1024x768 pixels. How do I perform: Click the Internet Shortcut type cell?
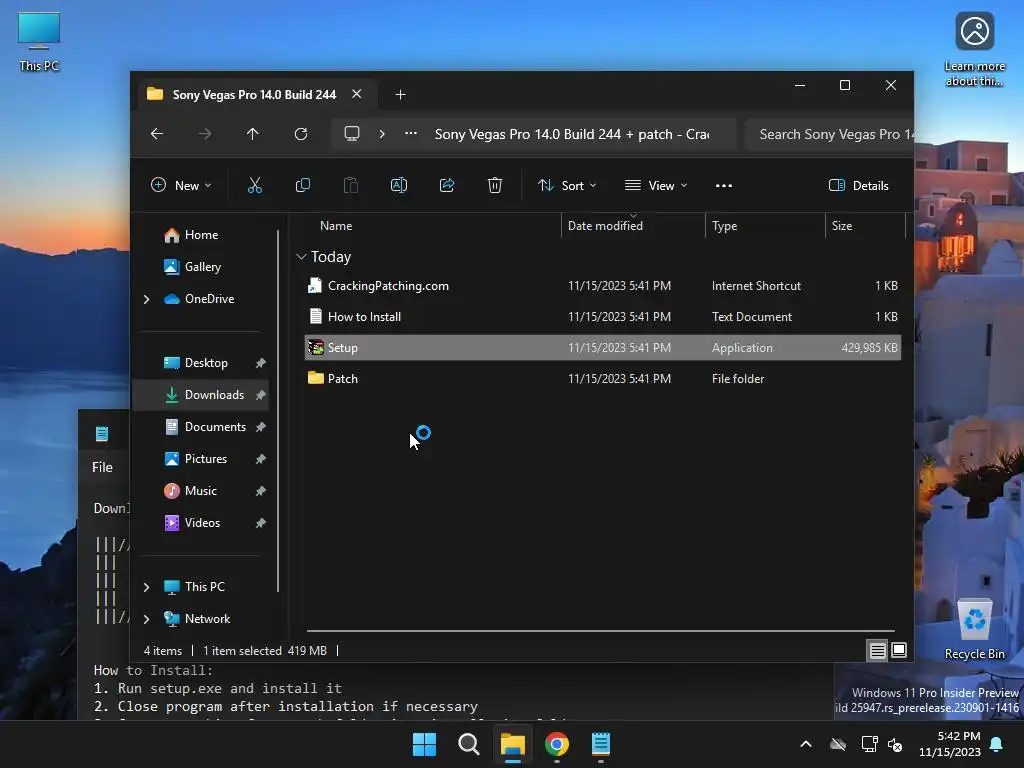(756, 286)
